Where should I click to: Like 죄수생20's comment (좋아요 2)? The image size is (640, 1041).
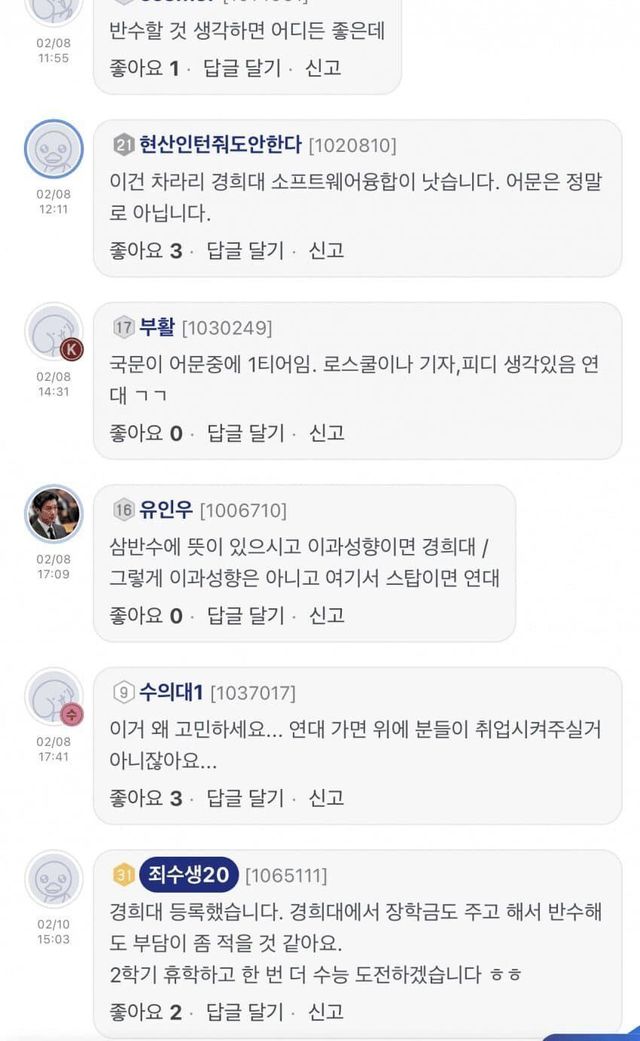(x=145, y=1011)
